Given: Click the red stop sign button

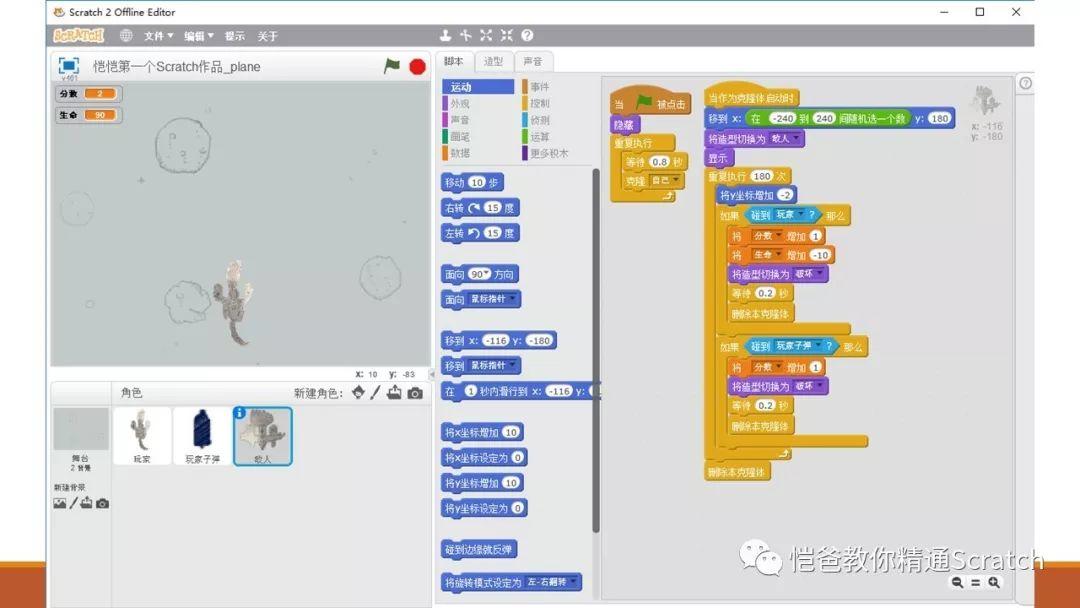Looking at the screenshot, I should [417, 66].
